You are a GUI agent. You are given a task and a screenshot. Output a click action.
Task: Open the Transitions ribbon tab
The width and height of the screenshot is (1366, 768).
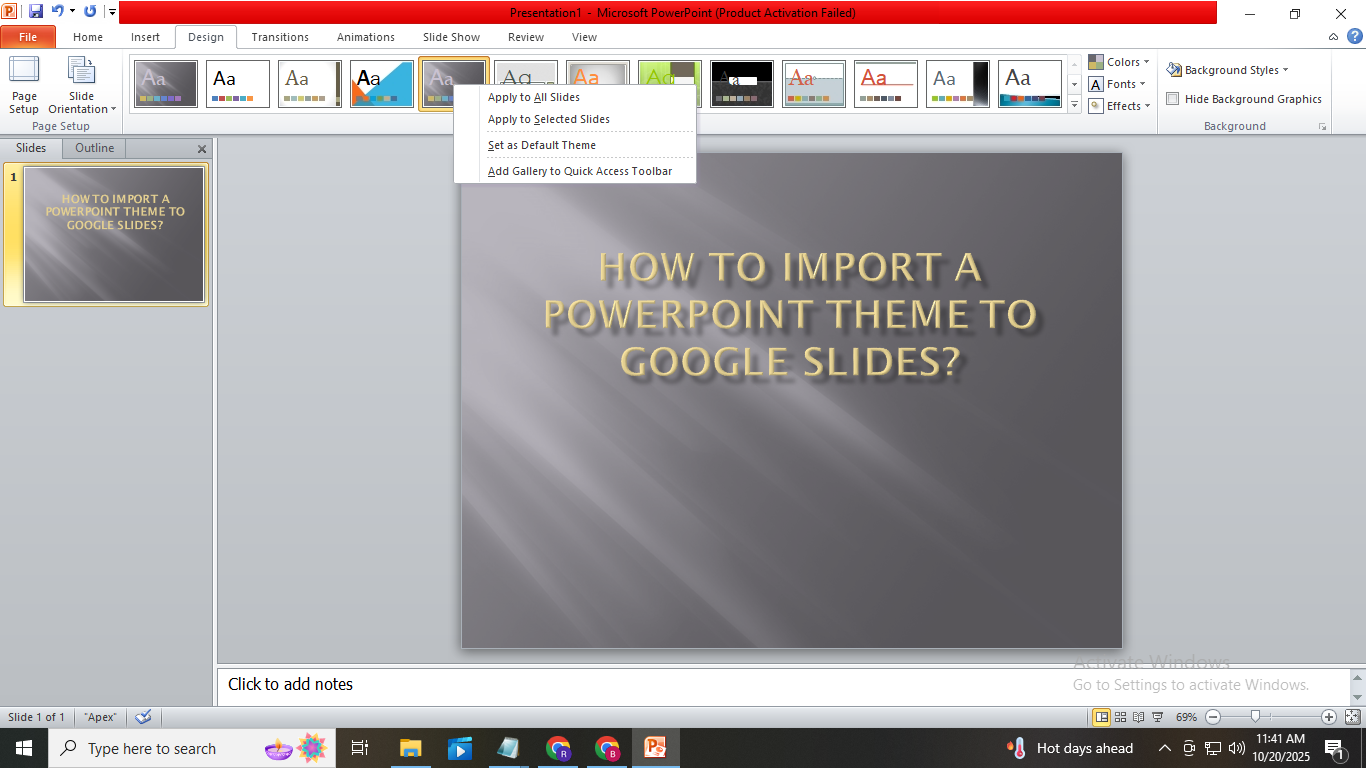pos(280,37)
